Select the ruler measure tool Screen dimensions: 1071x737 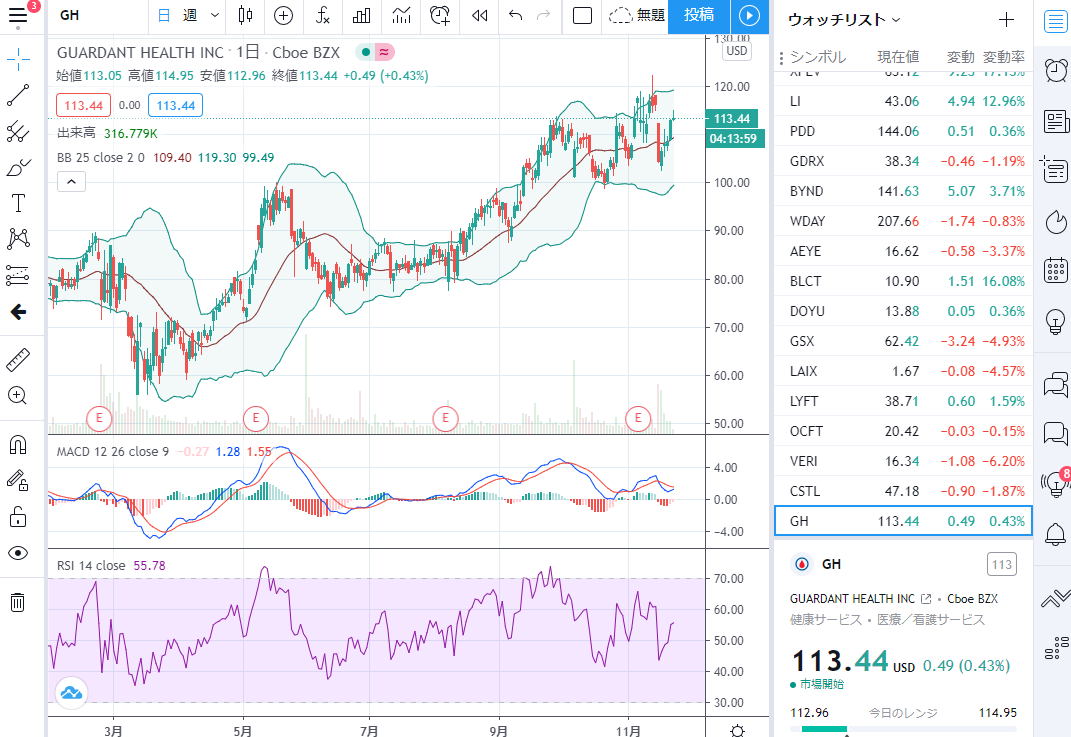click(x=18, y=359)
